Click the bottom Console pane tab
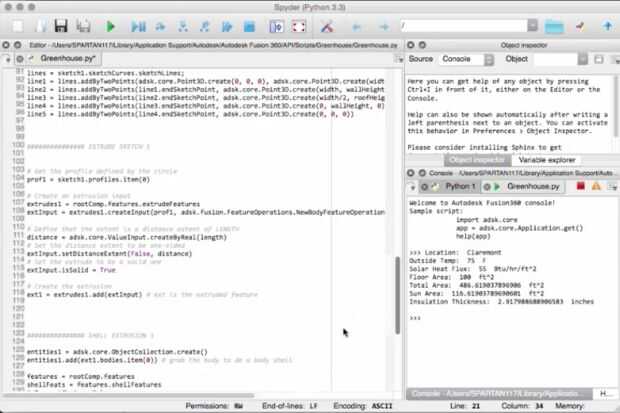This screenshot has width=620, height=413. 499,394
